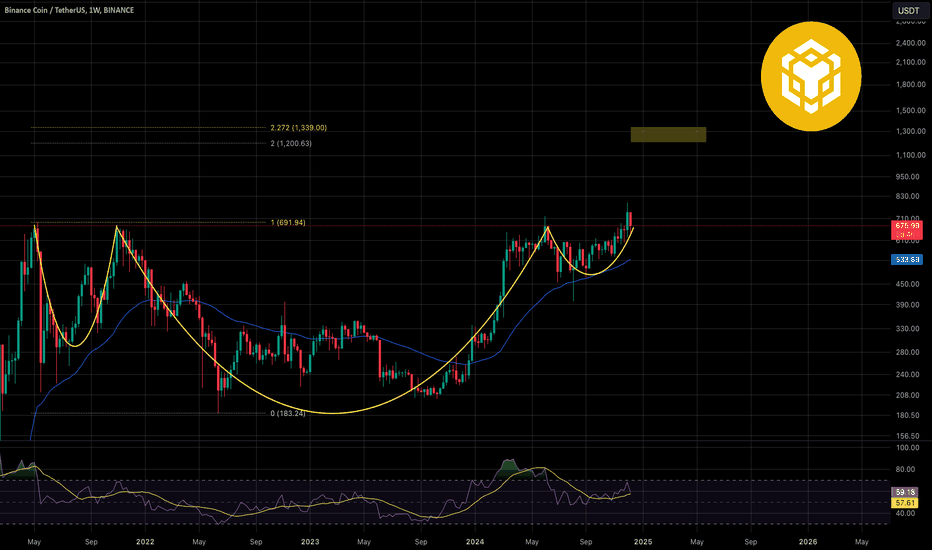Open the USDT currency selector

(x=909, y=11)
